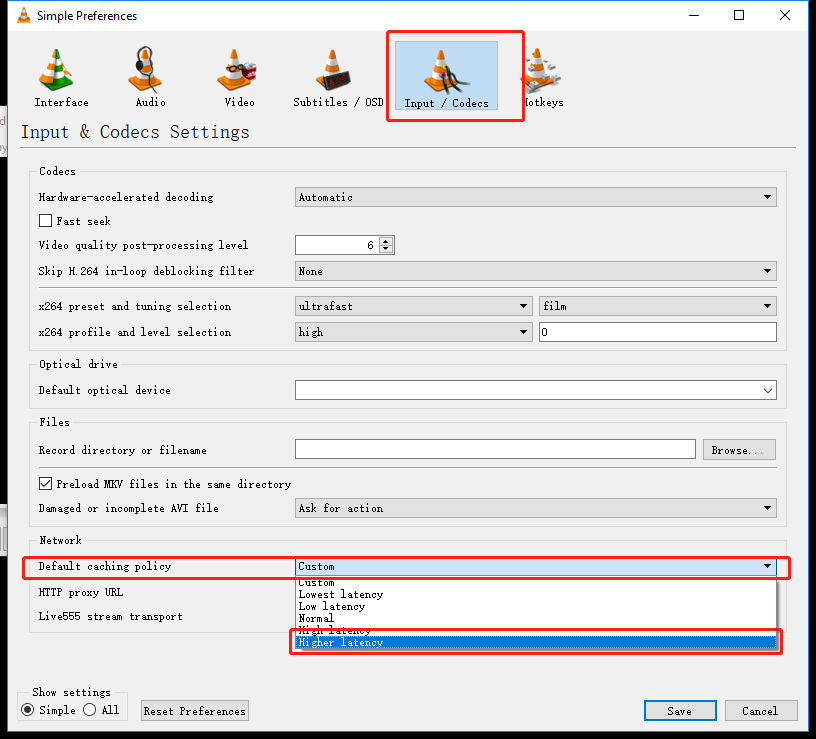This screenshot has height=739, width=816.
Task: Open the Hotkeys preferences category
Action: (542, 77)
